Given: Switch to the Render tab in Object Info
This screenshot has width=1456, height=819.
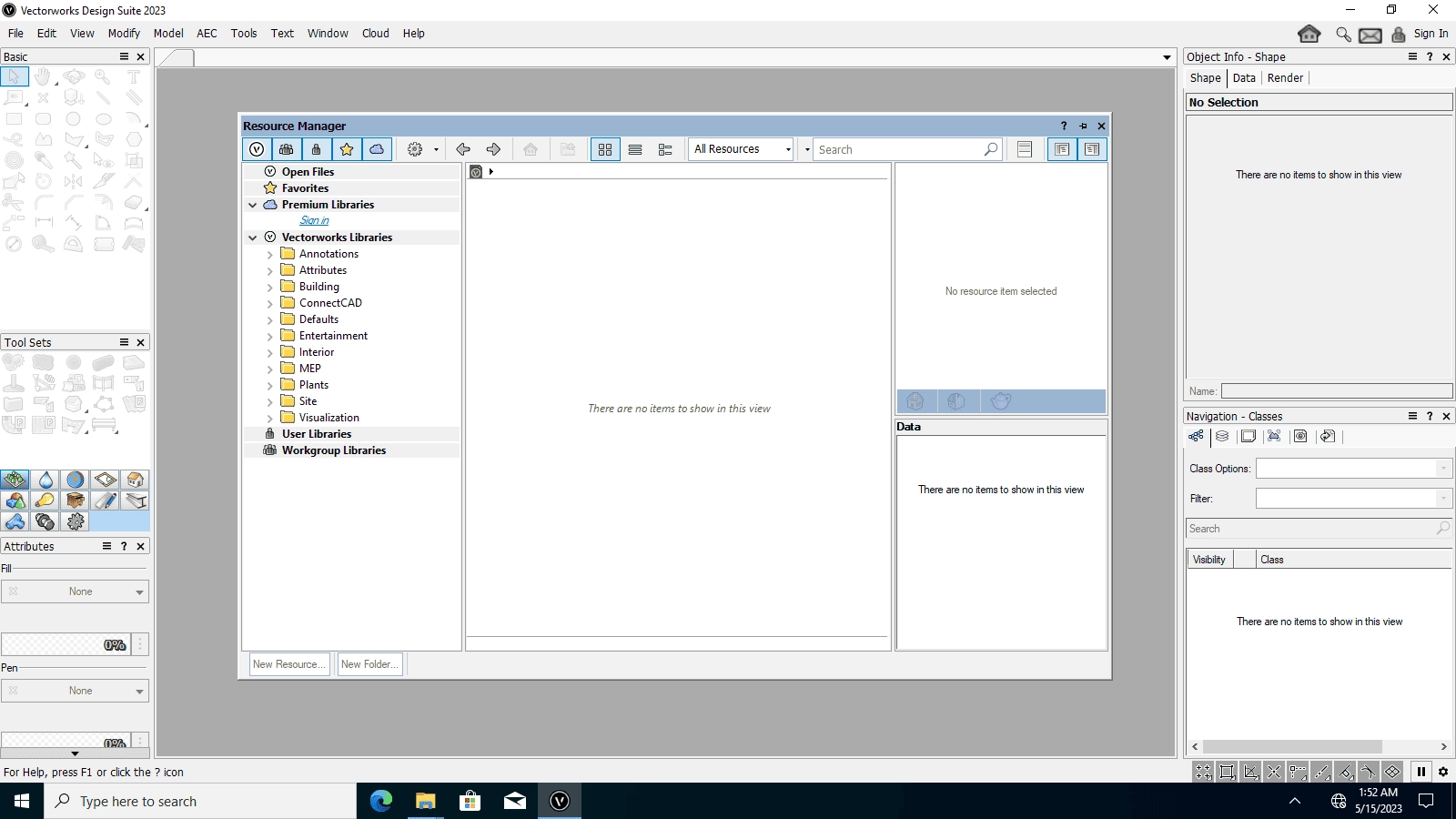Looking at the screenshot, I should click(1285, 78).
